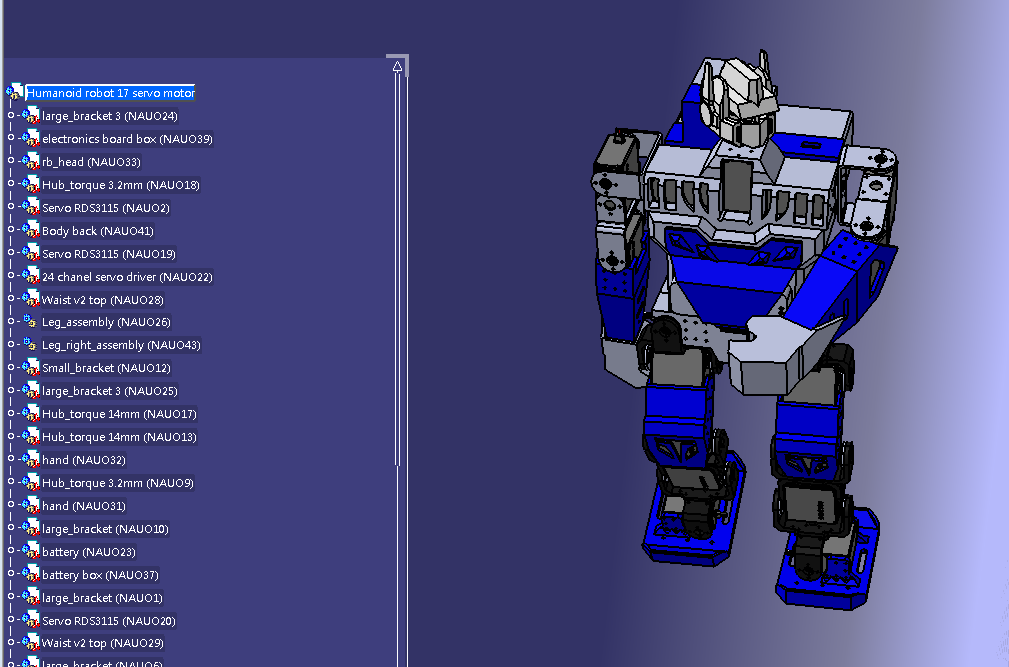Select Waist v2 top (NAUO28) in the tree
This screenshot has height=667, width=1009.
102,300
